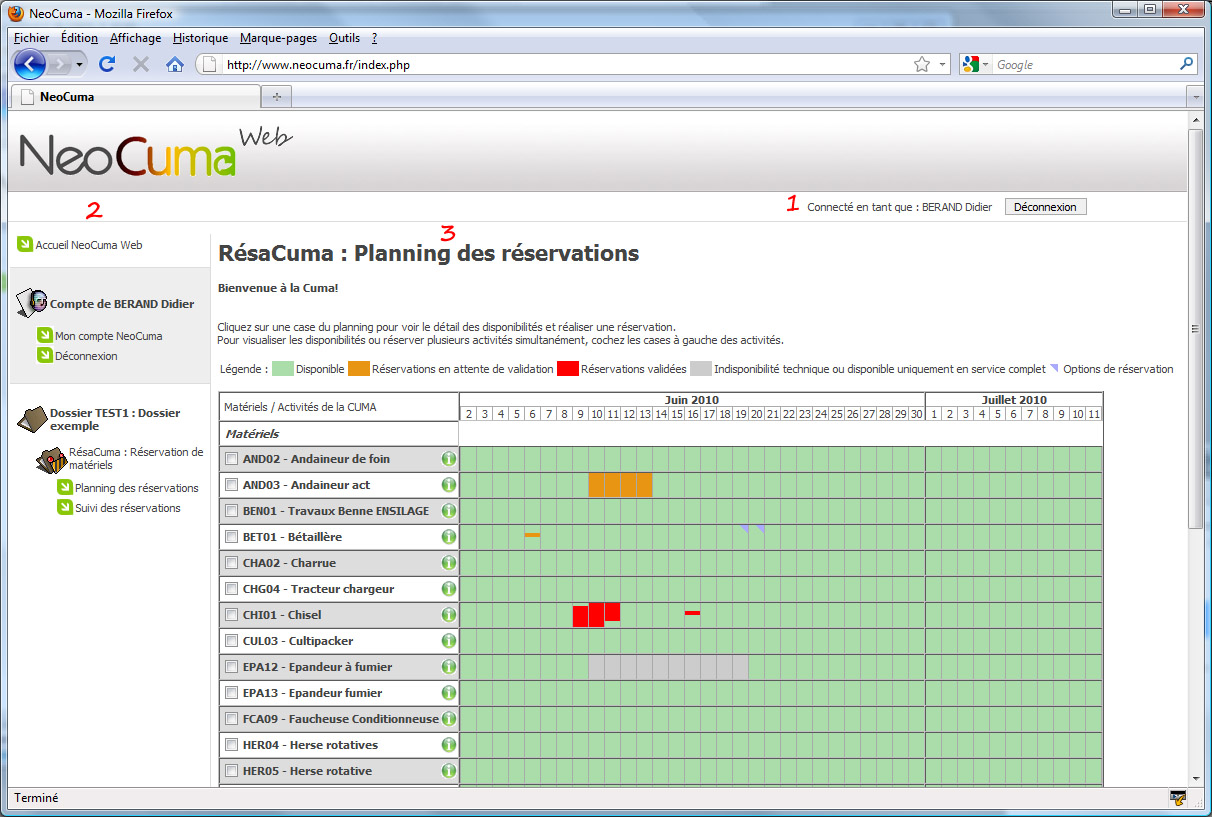
Task: Go to Firefox home page icon
Action: point(175,64)
